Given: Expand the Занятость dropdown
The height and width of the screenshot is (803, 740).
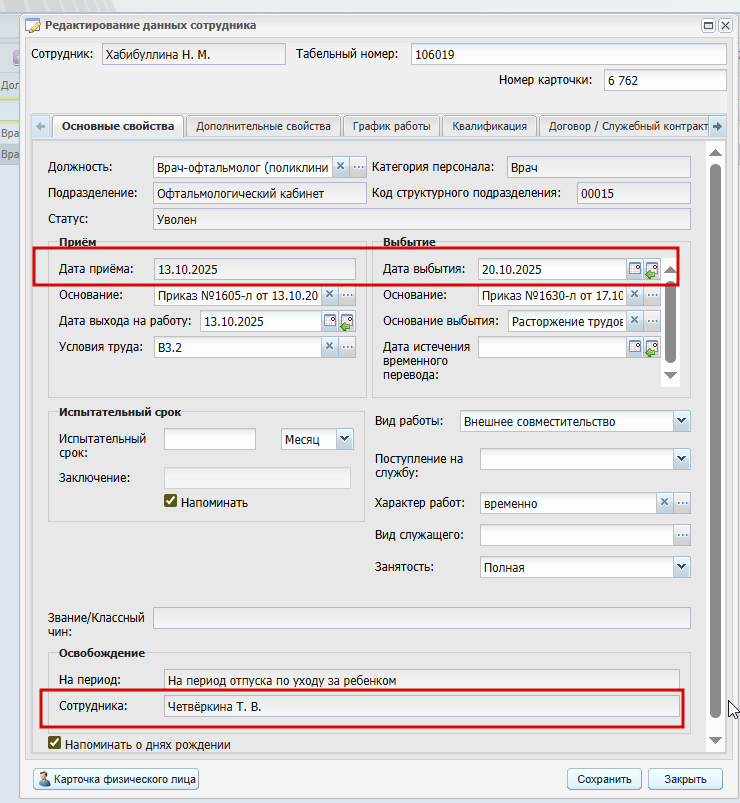Looking at the screenshot, I should pyautogui.click(x=681, y=567).
